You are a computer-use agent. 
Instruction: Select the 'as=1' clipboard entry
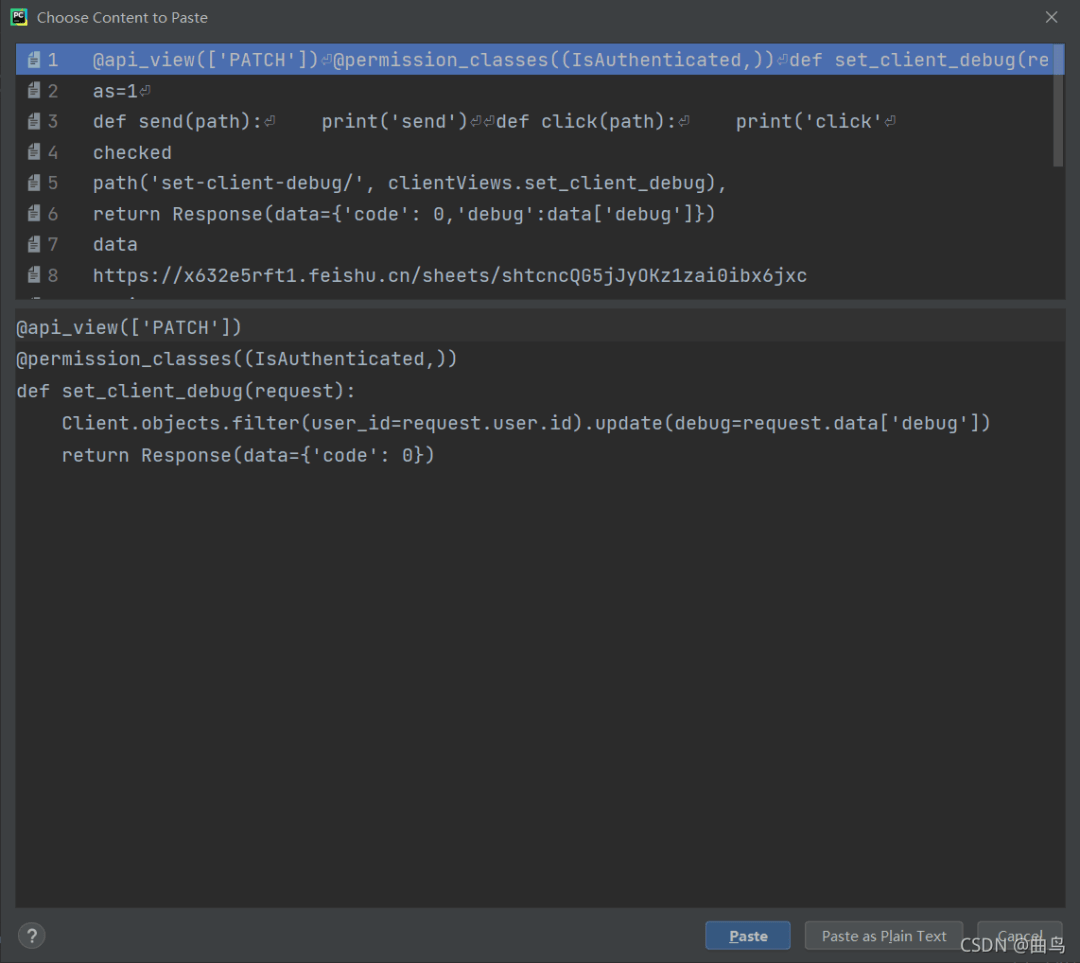click(x=534, y=90)
